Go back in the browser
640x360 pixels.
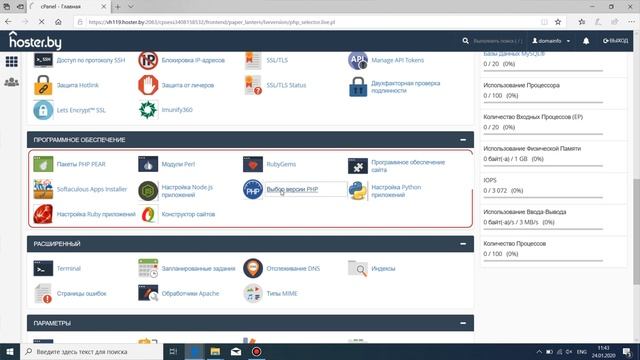[8, 22]
